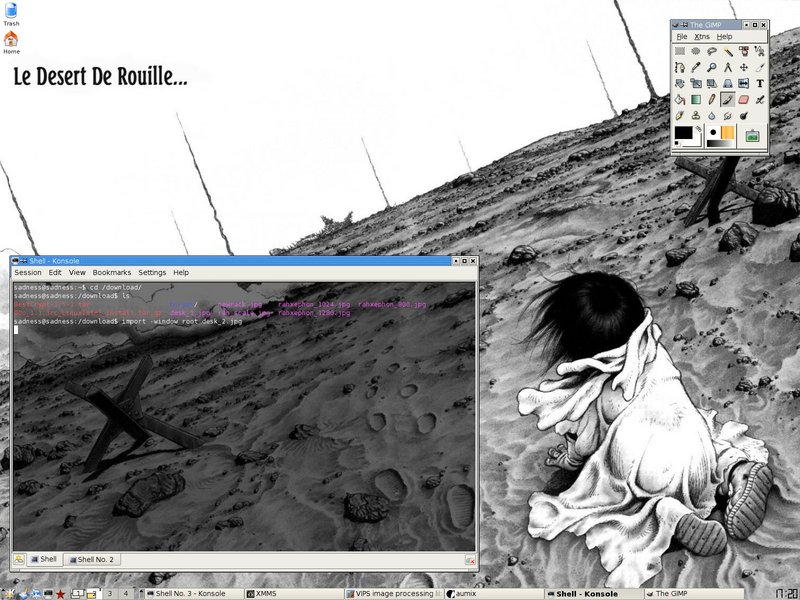Choose the Eraser tool in GIMP
Screen dimensions: 800x600
tap(744, 99)
